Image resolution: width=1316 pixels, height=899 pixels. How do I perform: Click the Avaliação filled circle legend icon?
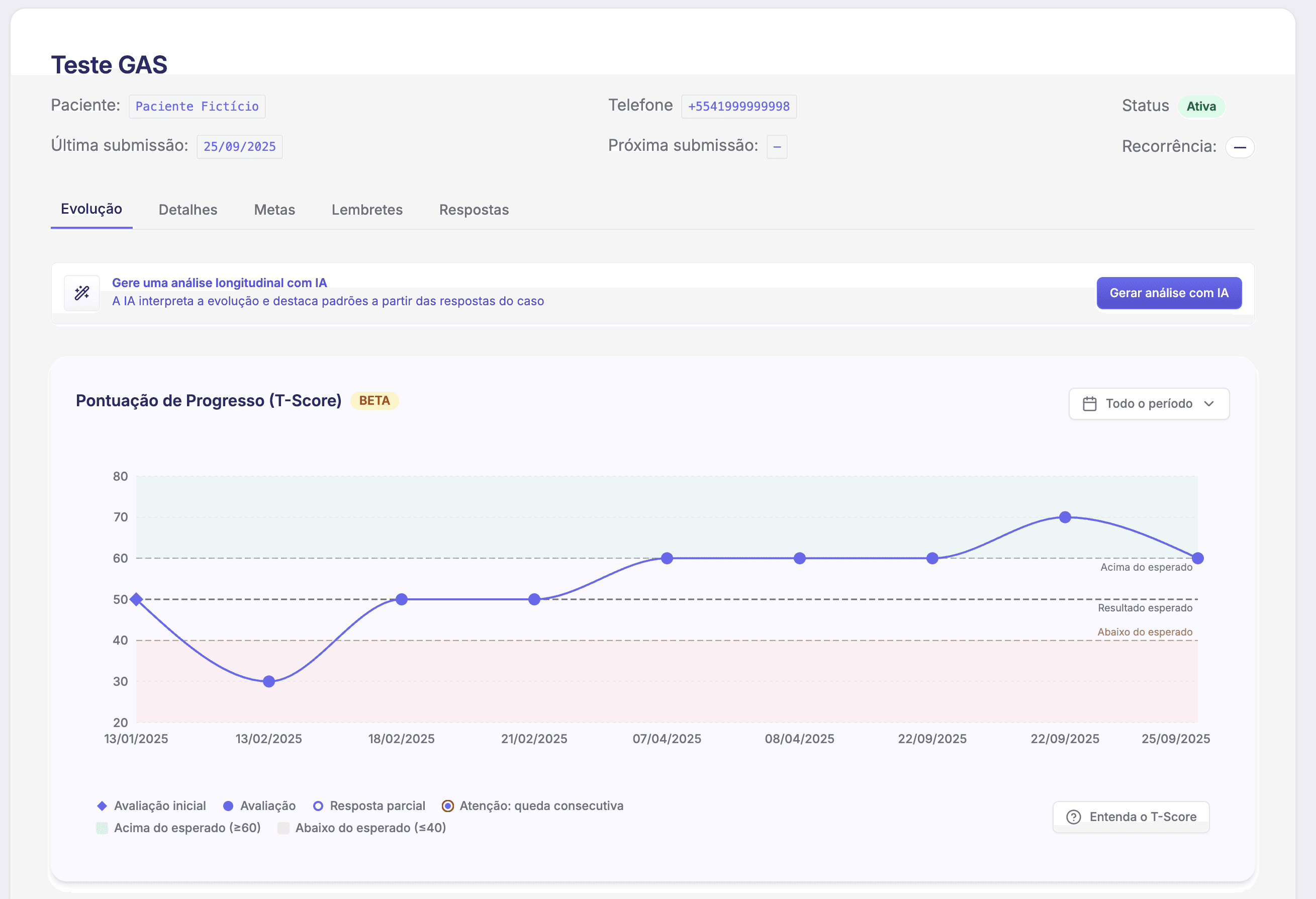point(228,805)
